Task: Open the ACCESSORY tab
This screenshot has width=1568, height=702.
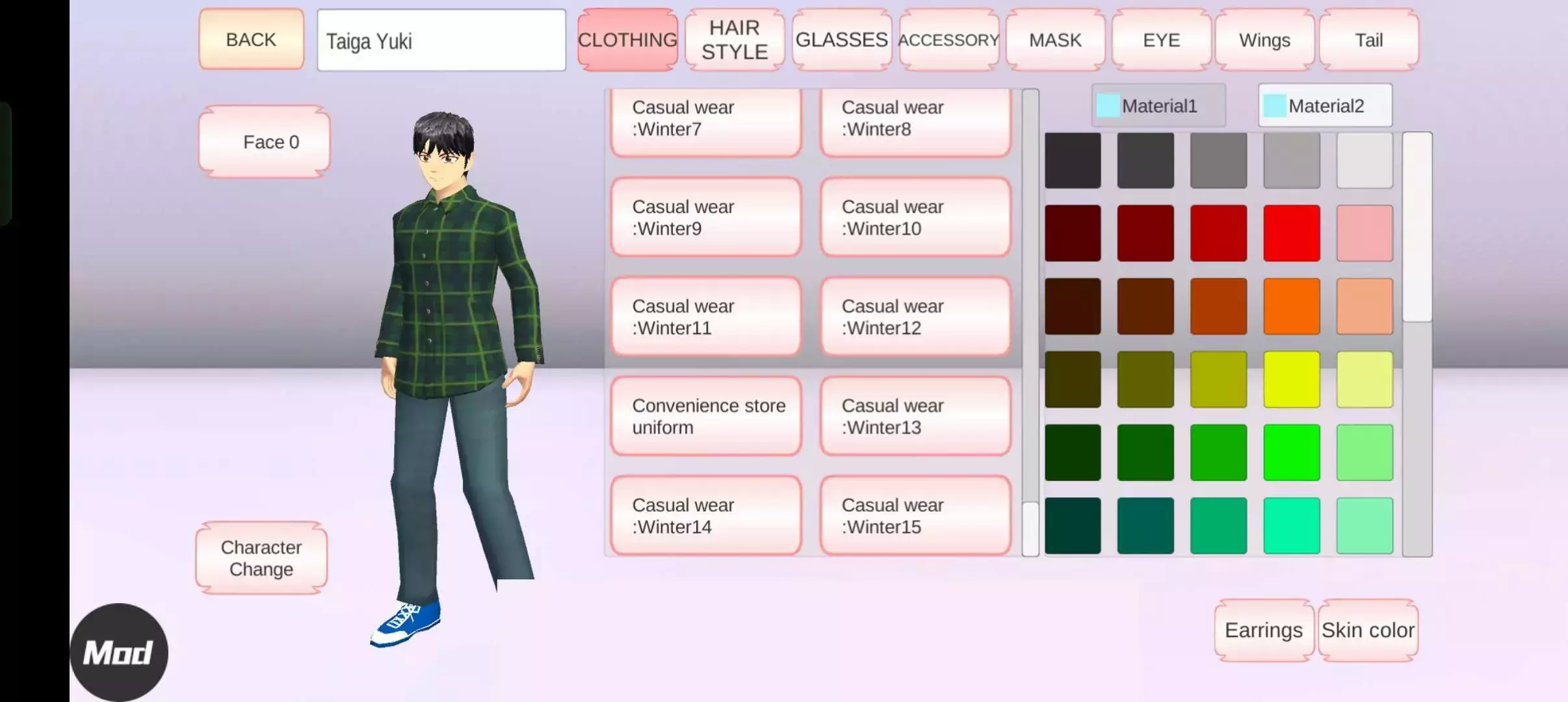Action: (948, 40)
